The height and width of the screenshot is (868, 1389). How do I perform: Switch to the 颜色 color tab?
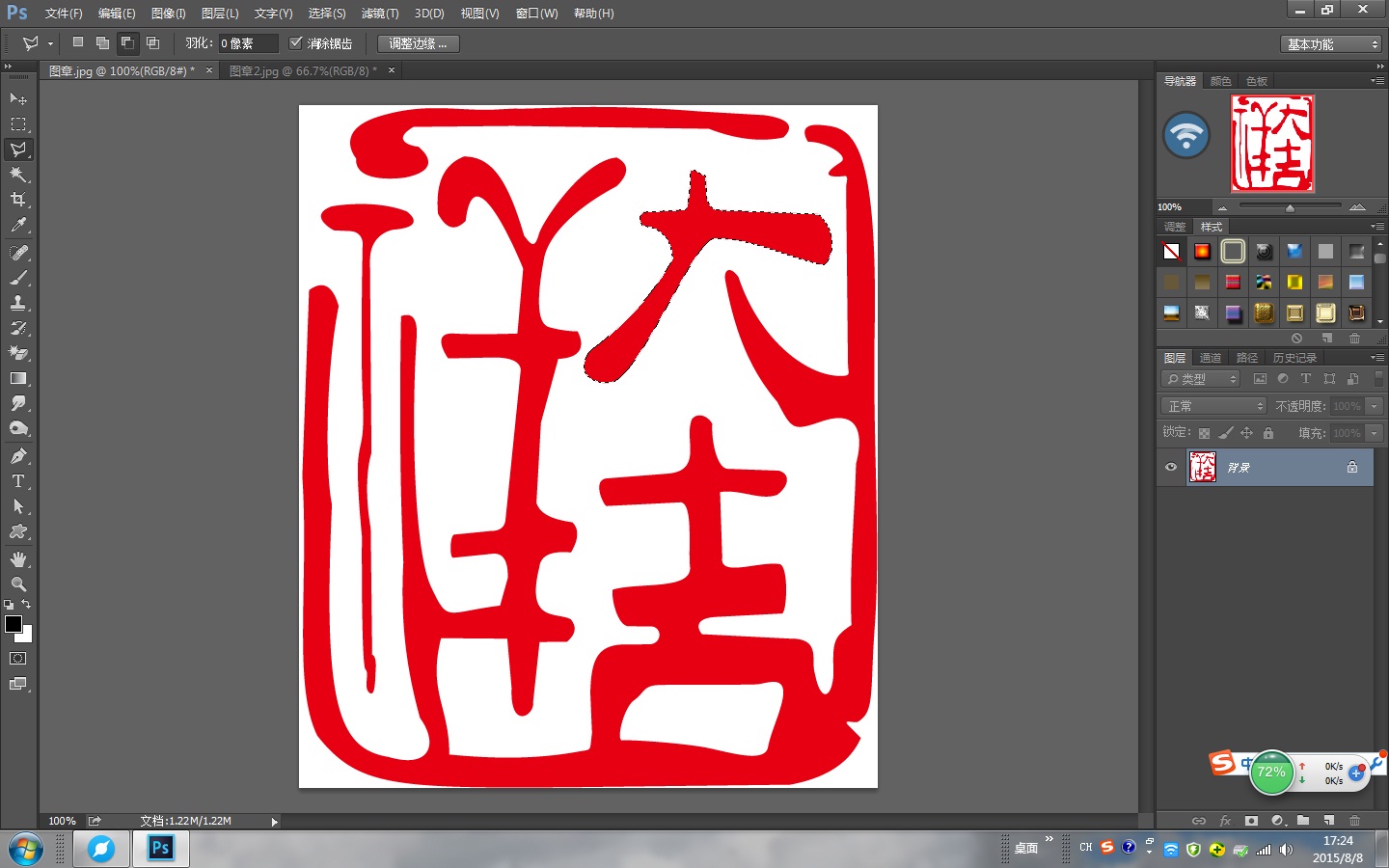(1221, 81)
